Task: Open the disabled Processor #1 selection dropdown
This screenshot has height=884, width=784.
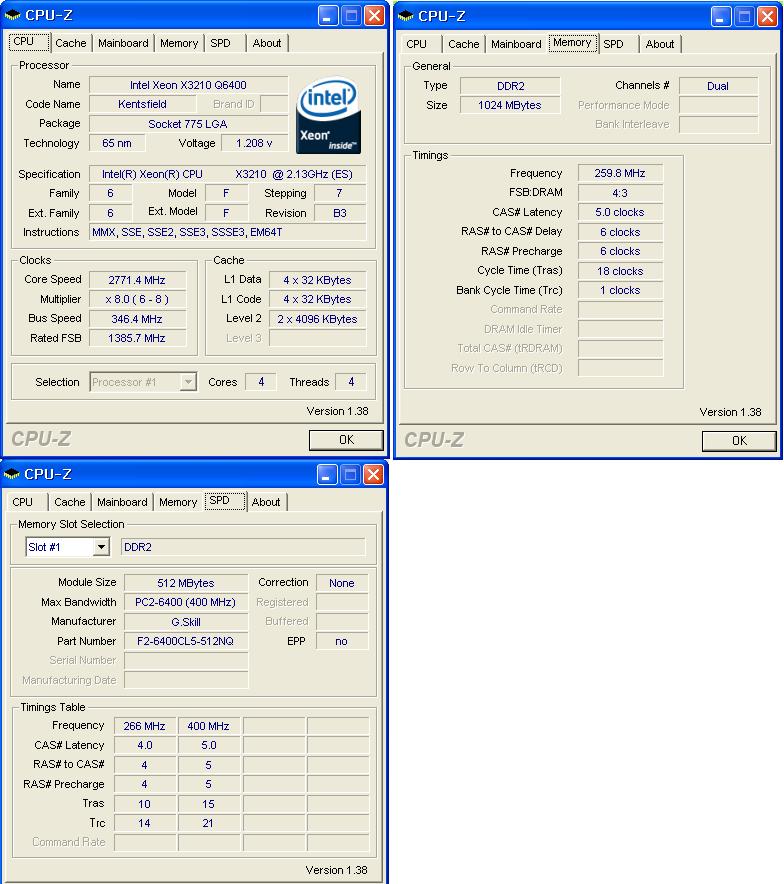Action: pyautogui.click(x=188, y=382)
